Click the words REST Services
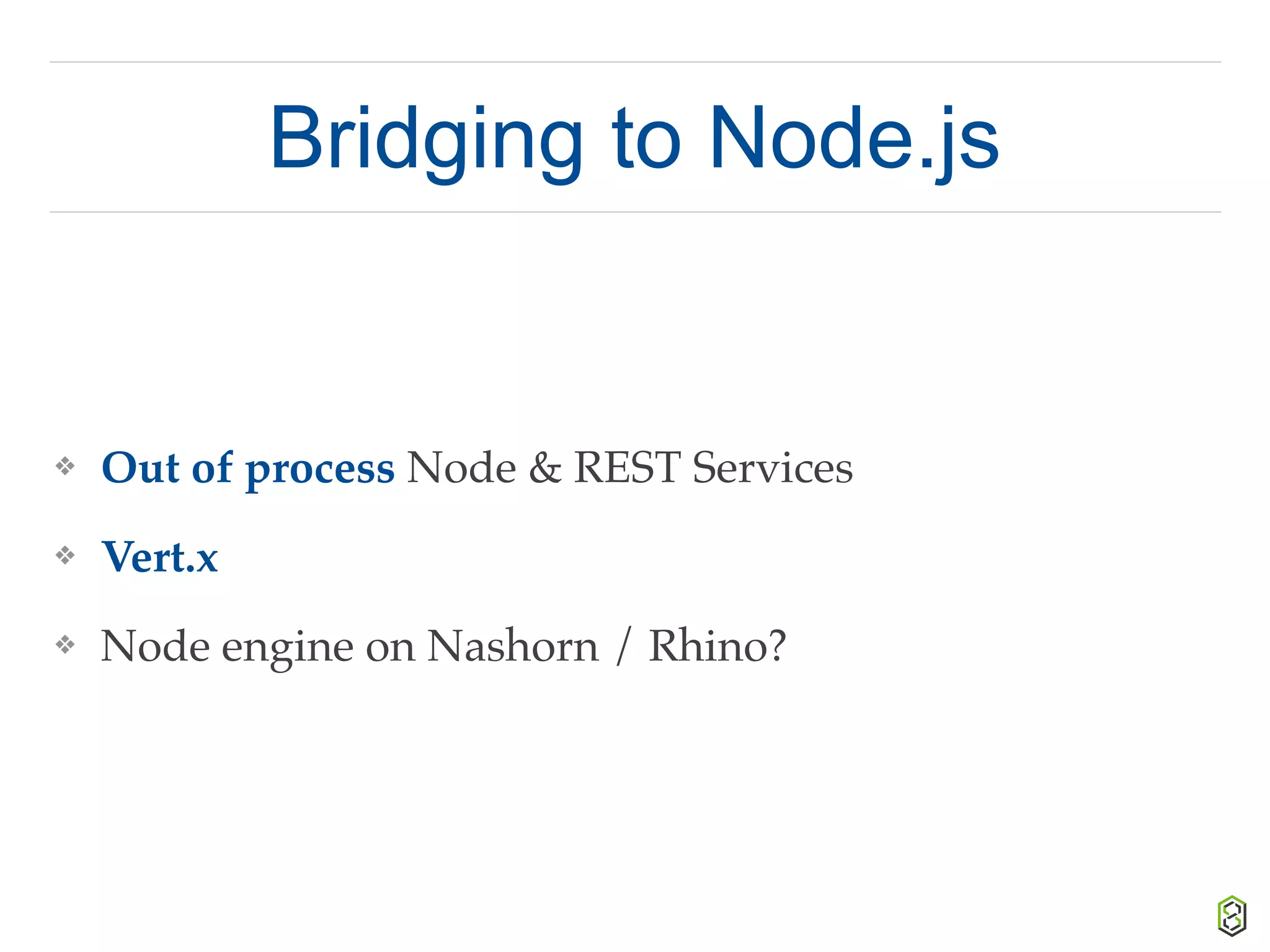 pos(713,467)
